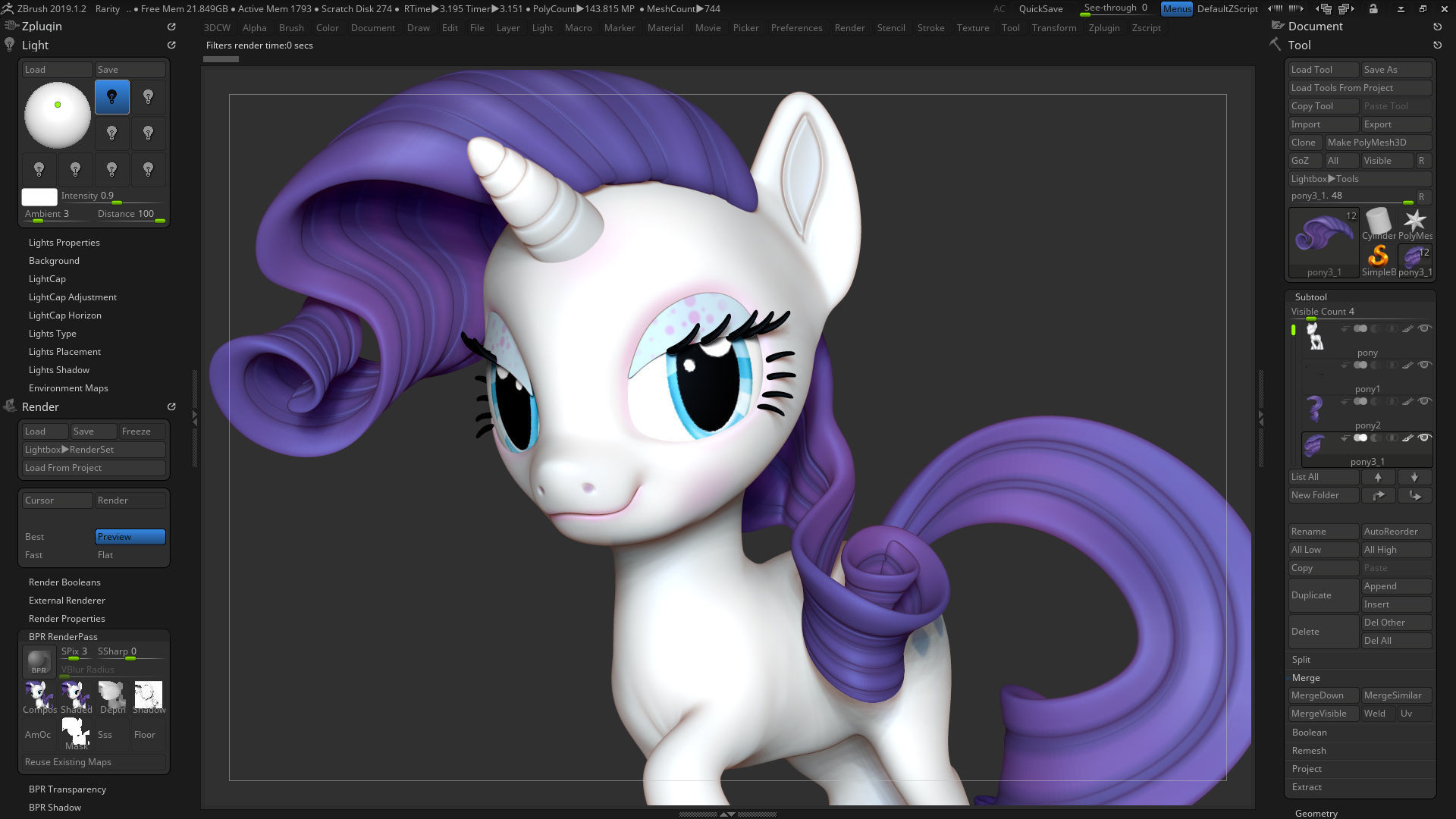Move subtool down with the down arrow
Screen dimensions: 1456x819
coord(1414,477)
